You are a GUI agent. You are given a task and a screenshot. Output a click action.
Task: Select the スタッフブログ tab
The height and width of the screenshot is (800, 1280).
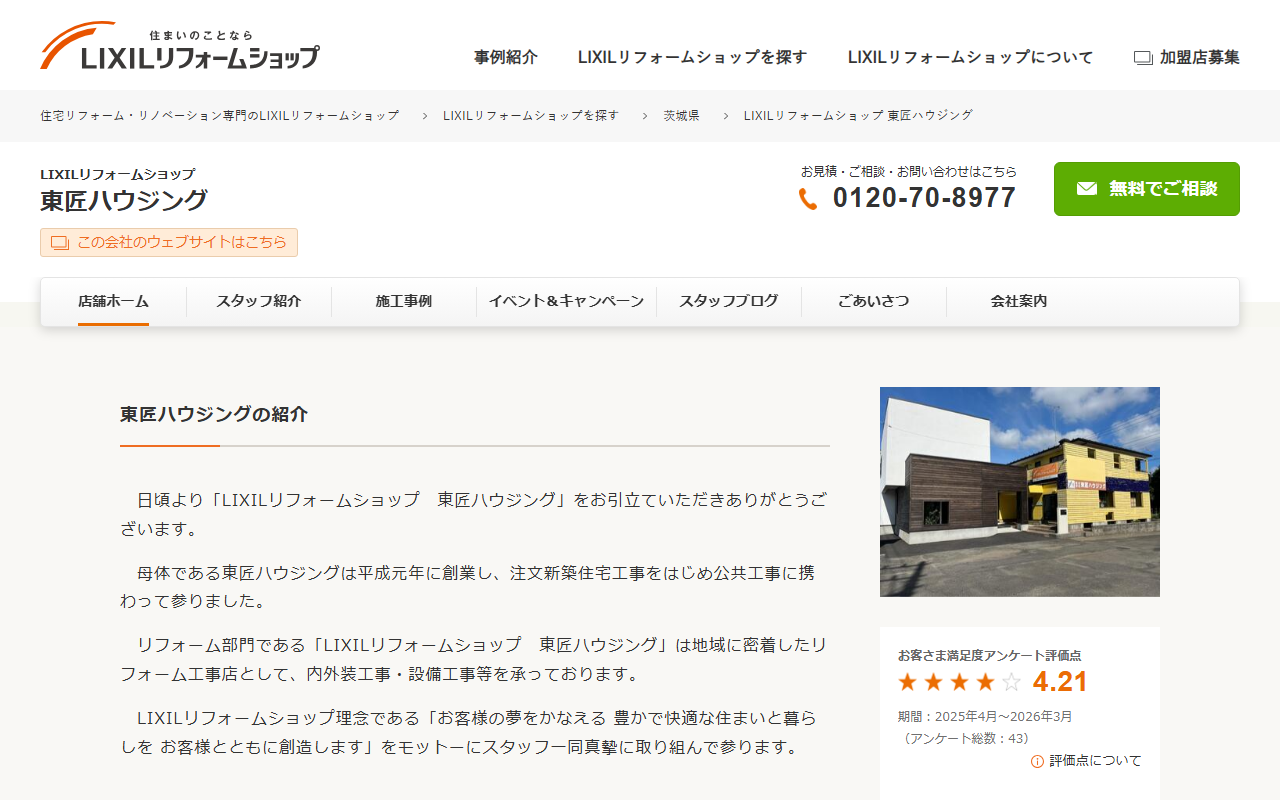729,301
